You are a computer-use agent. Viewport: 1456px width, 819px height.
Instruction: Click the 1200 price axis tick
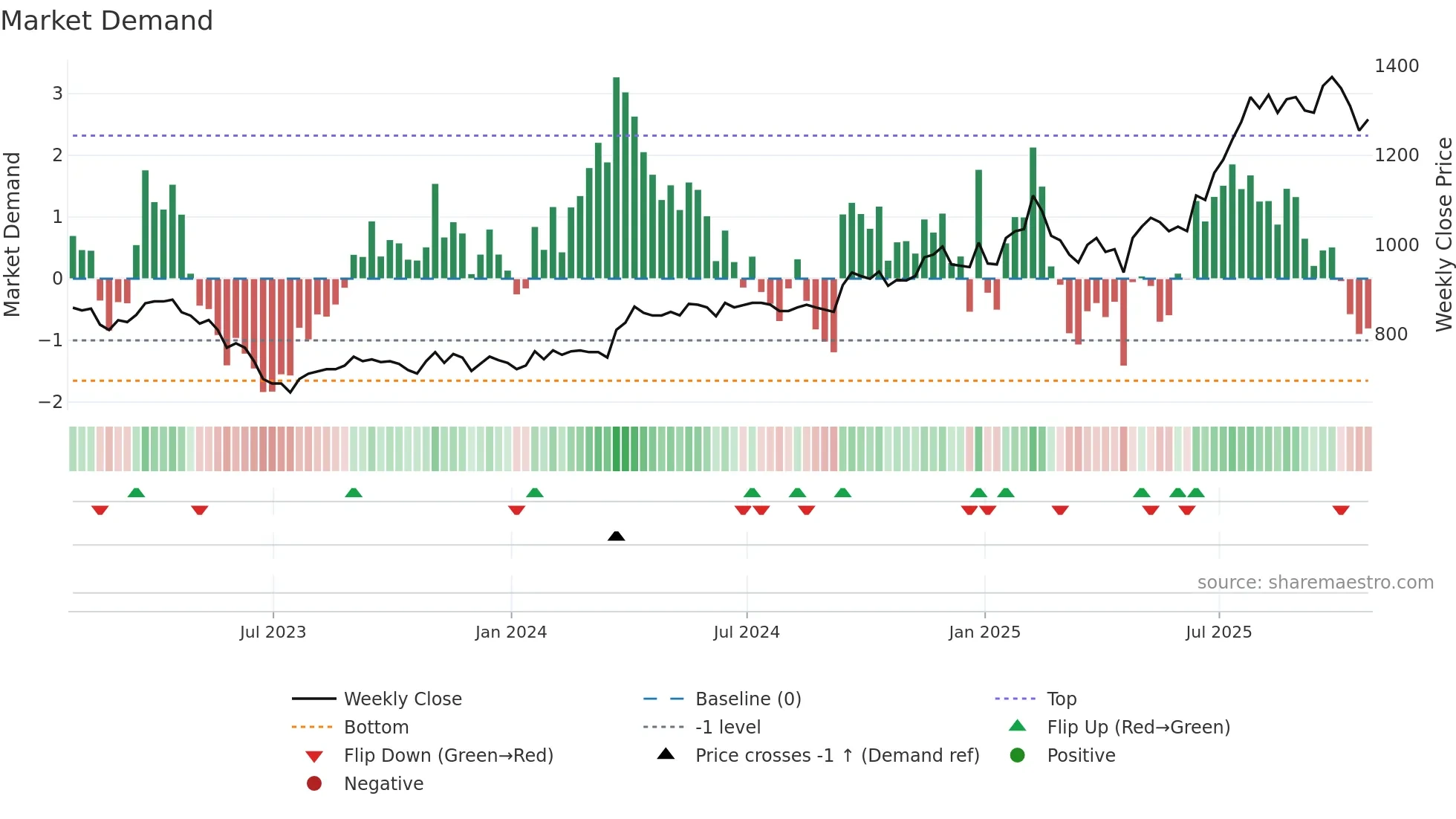click(x=1397, y=155)
